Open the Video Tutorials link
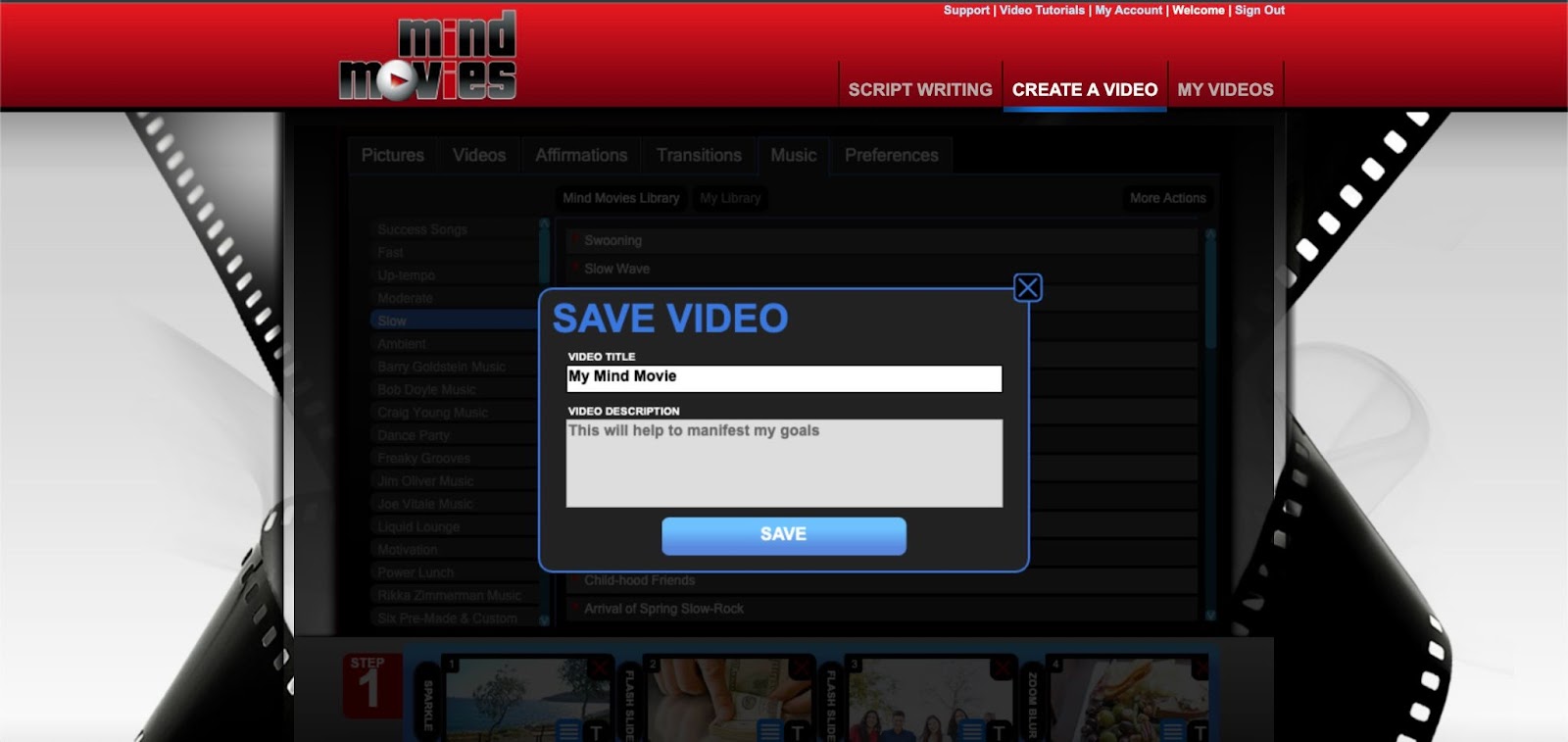 [x=1042, y=10]
